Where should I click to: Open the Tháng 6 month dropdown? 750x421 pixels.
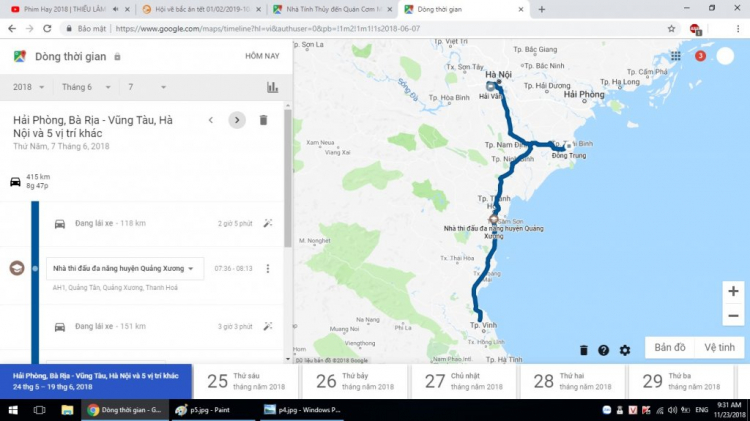click(x=86, y=87)
